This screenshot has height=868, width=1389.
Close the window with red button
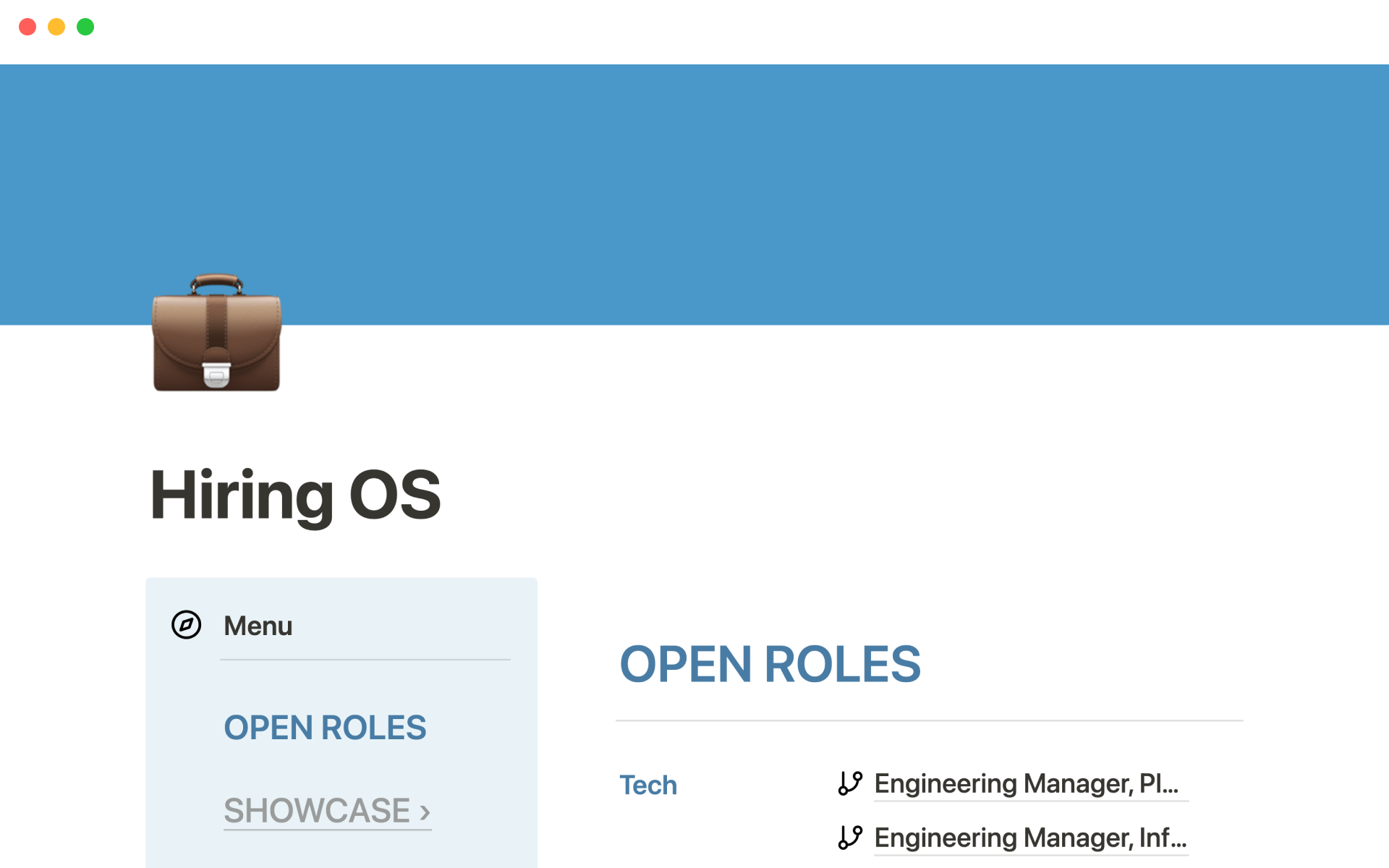click(27, 27)
